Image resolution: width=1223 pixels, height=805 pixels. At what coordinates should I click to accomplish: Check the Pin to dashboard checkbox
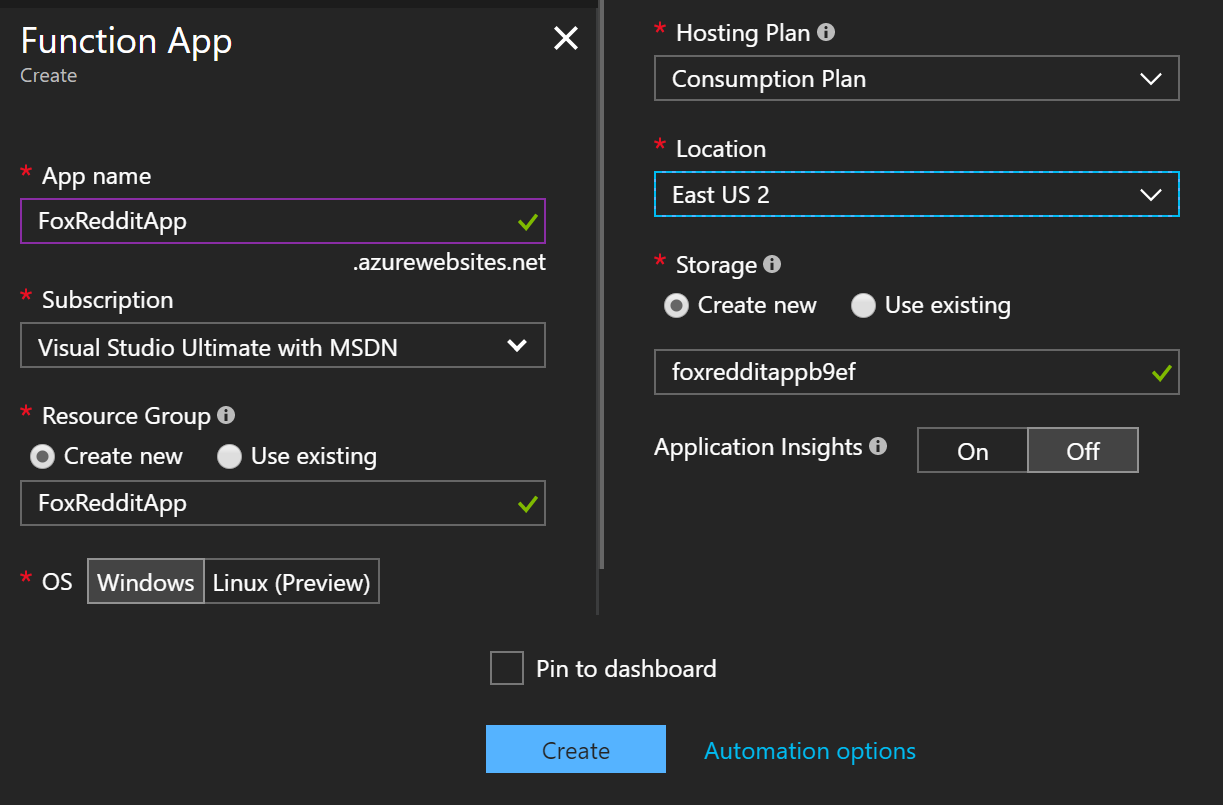[507, 668]
